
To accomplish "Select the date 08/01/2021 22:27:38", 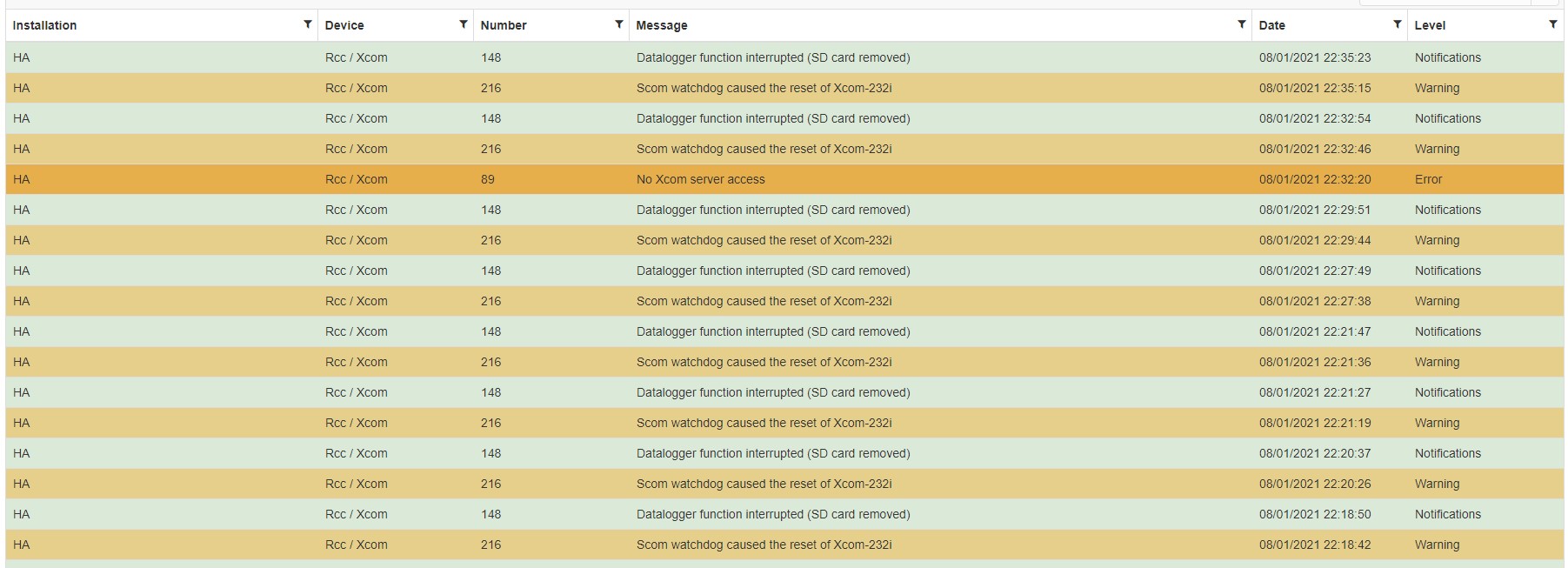I will pyautogui.click(x=1314, y=301).
